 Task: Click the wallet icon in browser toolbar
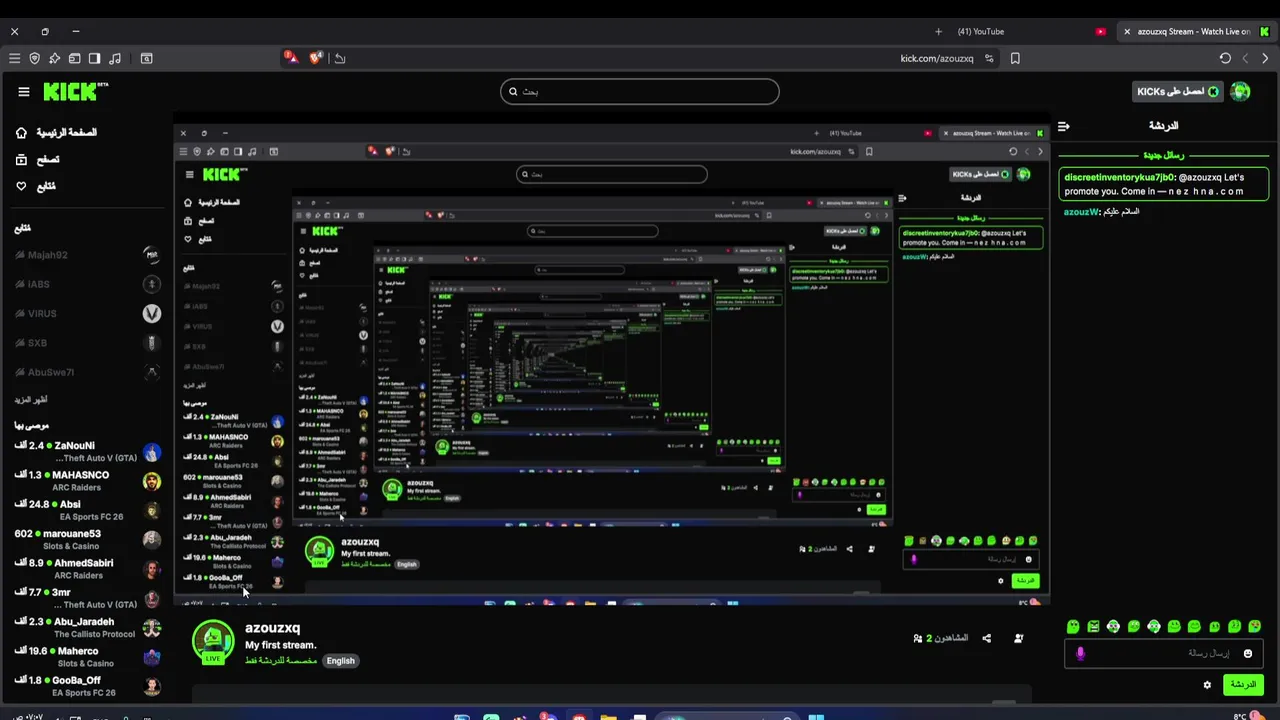75,59
